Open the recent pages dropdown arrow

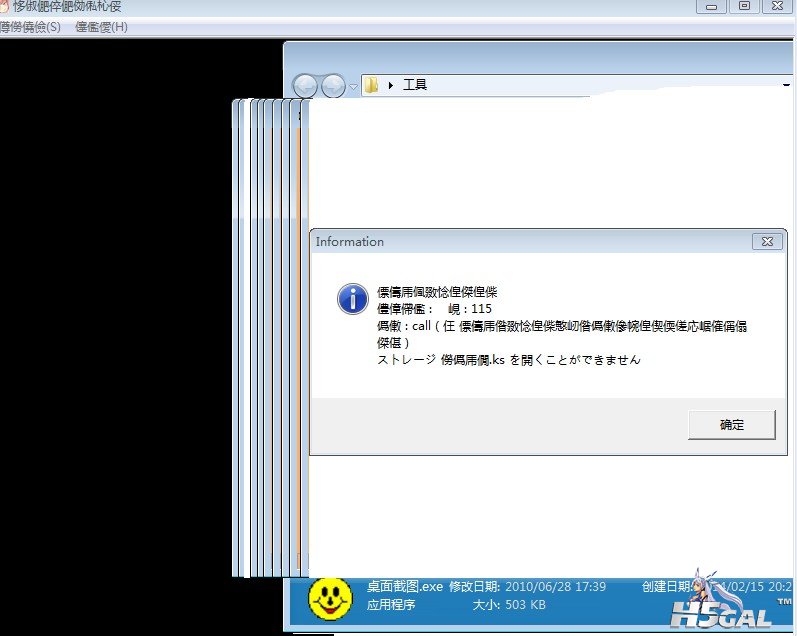(x=353, y=87)
